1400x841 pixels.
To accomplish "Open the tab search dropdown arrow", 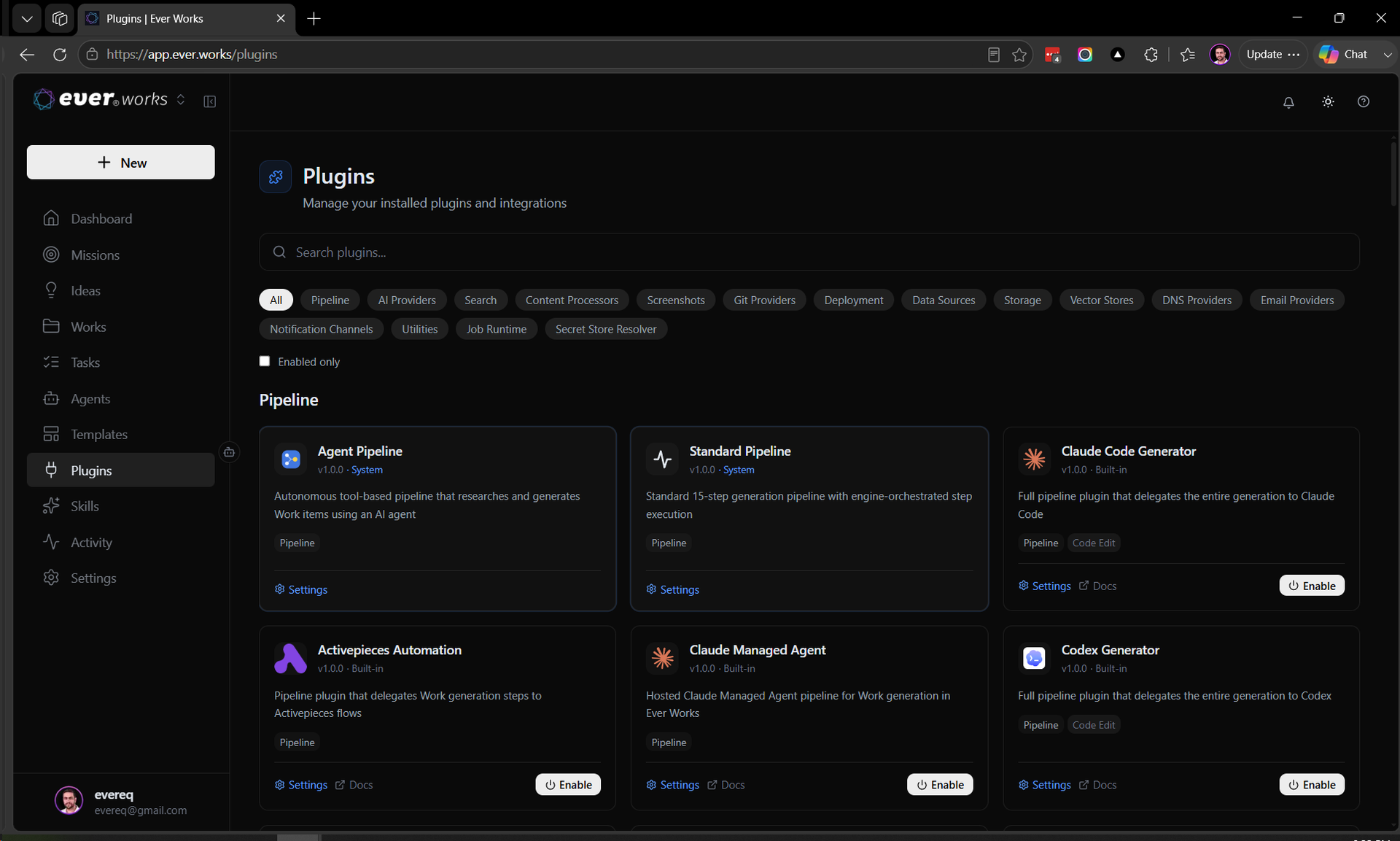I will coord(27,19).
